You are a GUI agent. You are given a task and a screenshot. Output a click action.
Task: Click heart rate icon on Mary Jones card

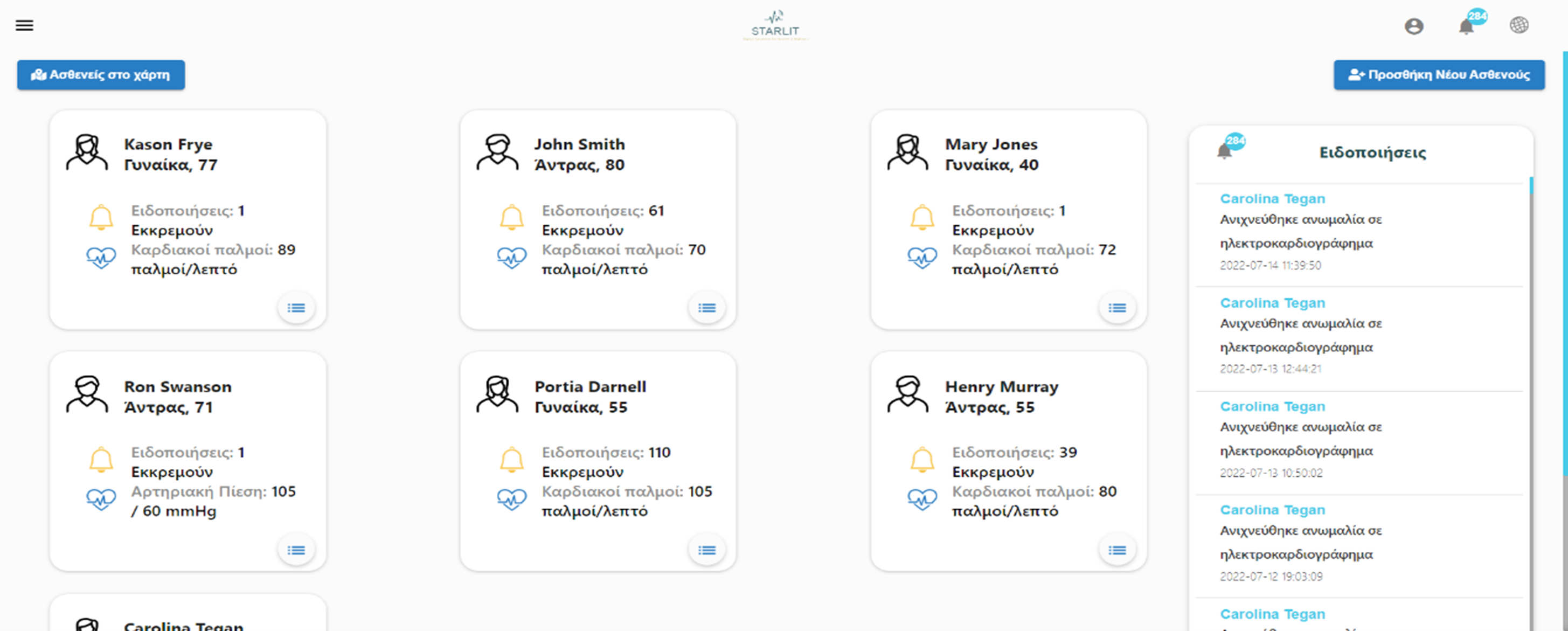coord(922,258)
